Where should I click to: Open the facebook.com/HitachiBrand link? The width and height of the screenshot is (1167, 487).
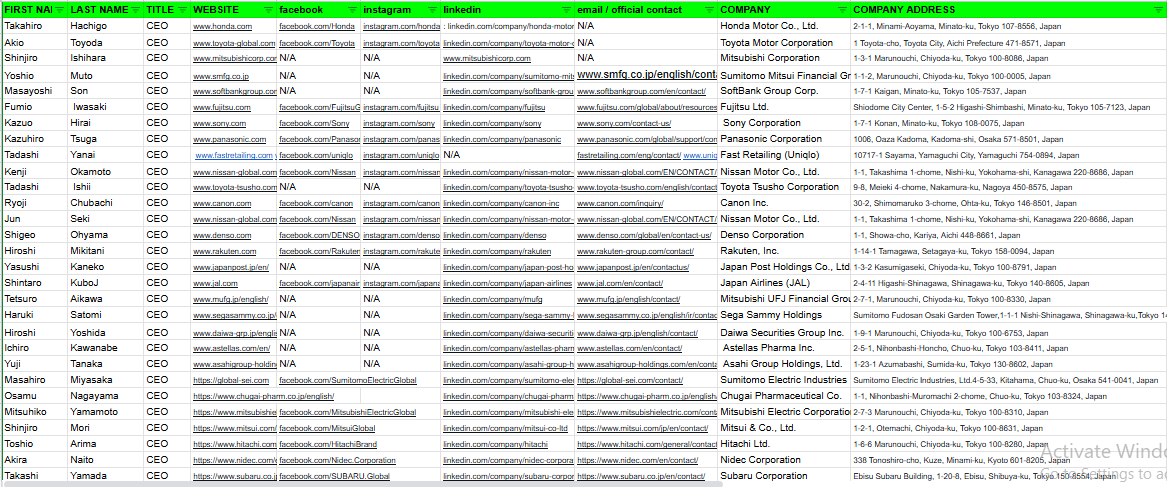pyautogui.click(x=327, y=445)
